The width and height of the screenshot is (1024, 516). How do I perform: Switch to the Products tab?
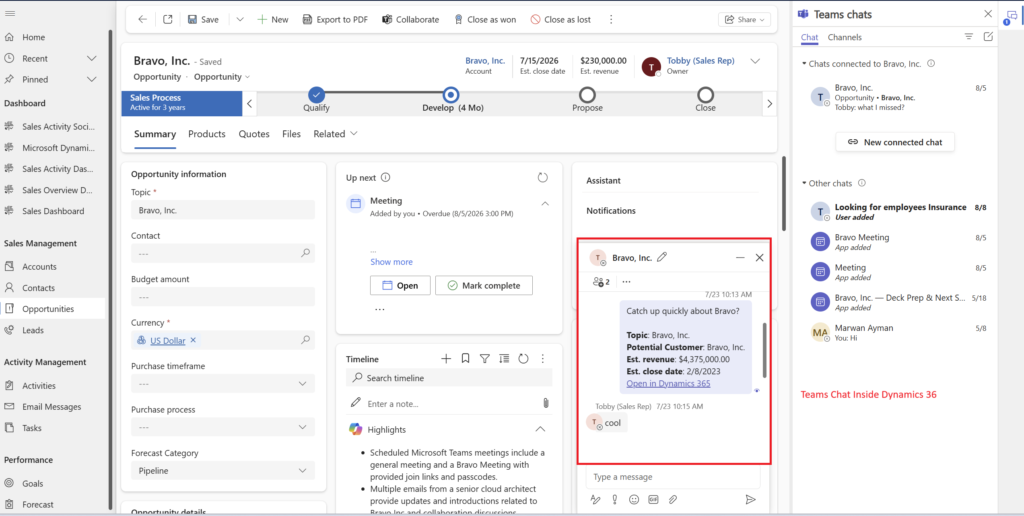click(x=207, y=134)
